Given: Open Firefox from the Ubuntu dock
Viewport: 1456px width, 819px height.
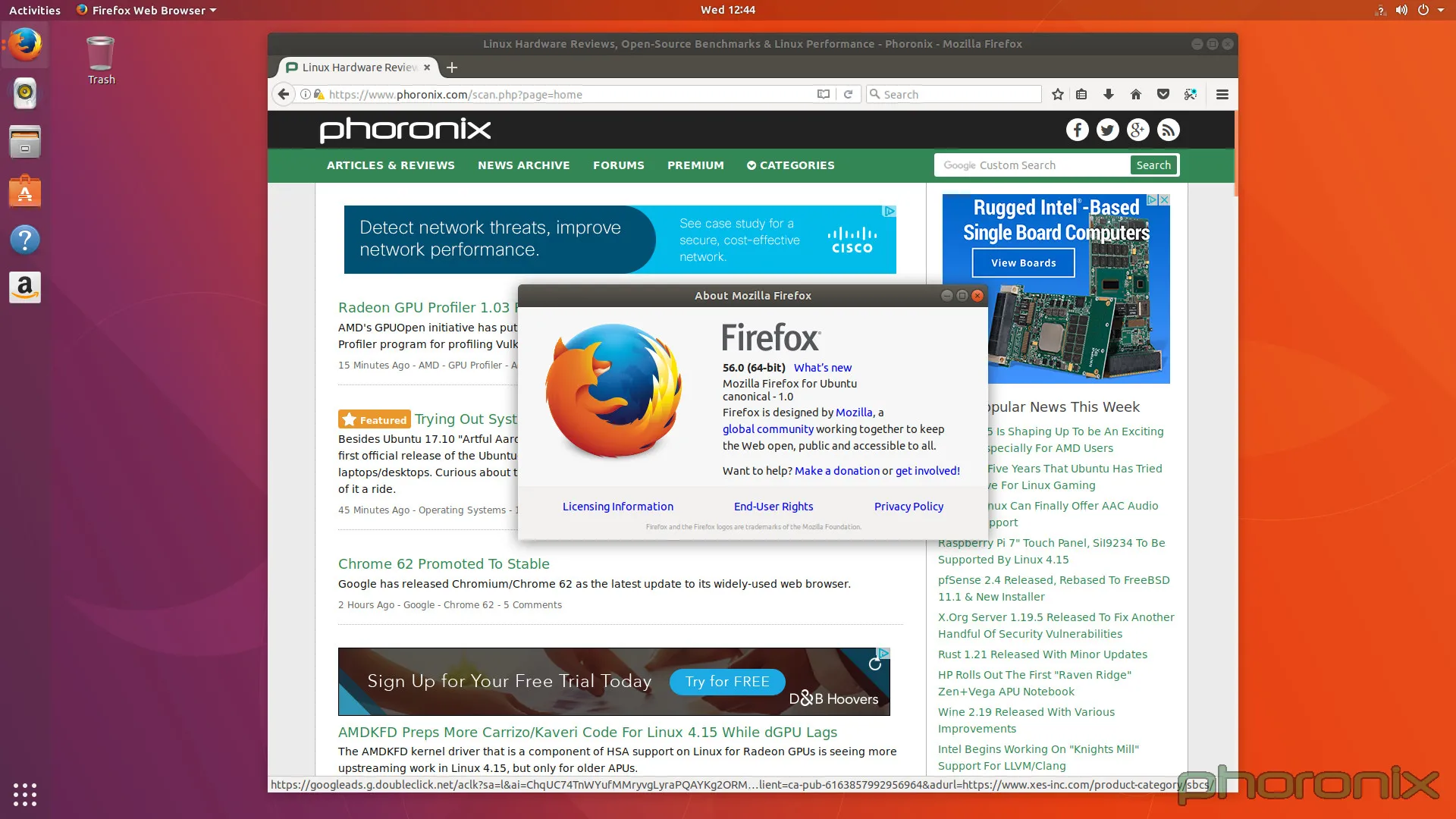Looking at the screenshot, I should (x=25, y=44).
